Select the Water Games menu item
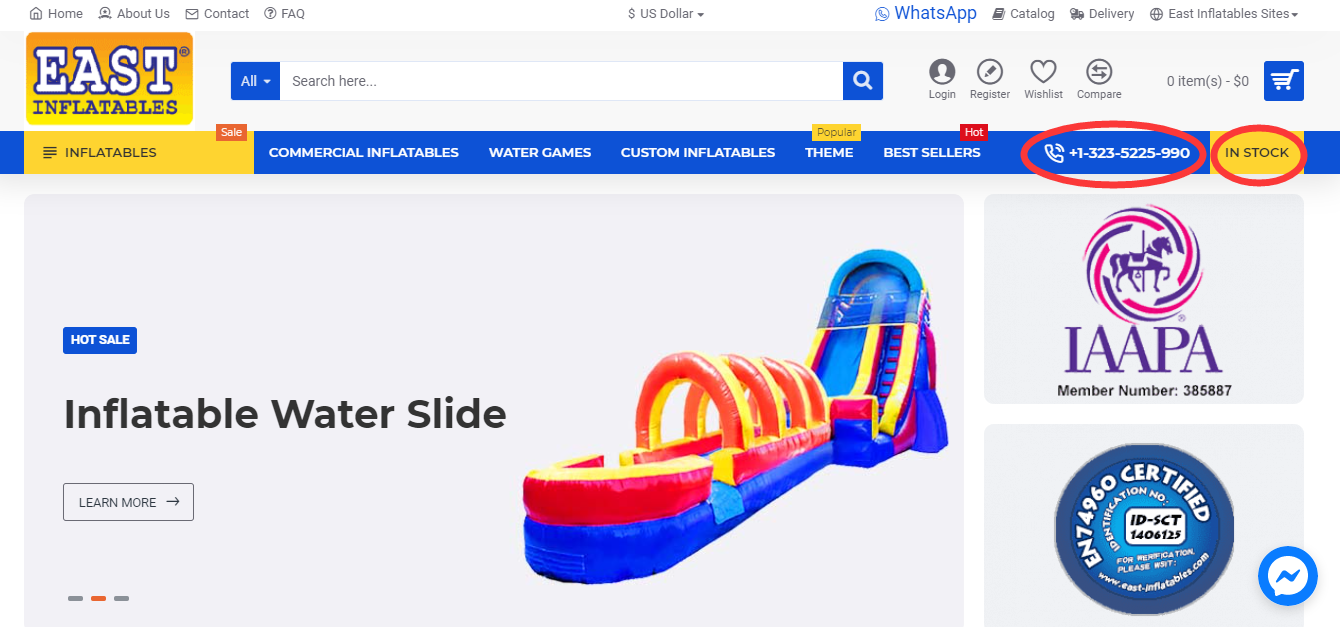 540,153
